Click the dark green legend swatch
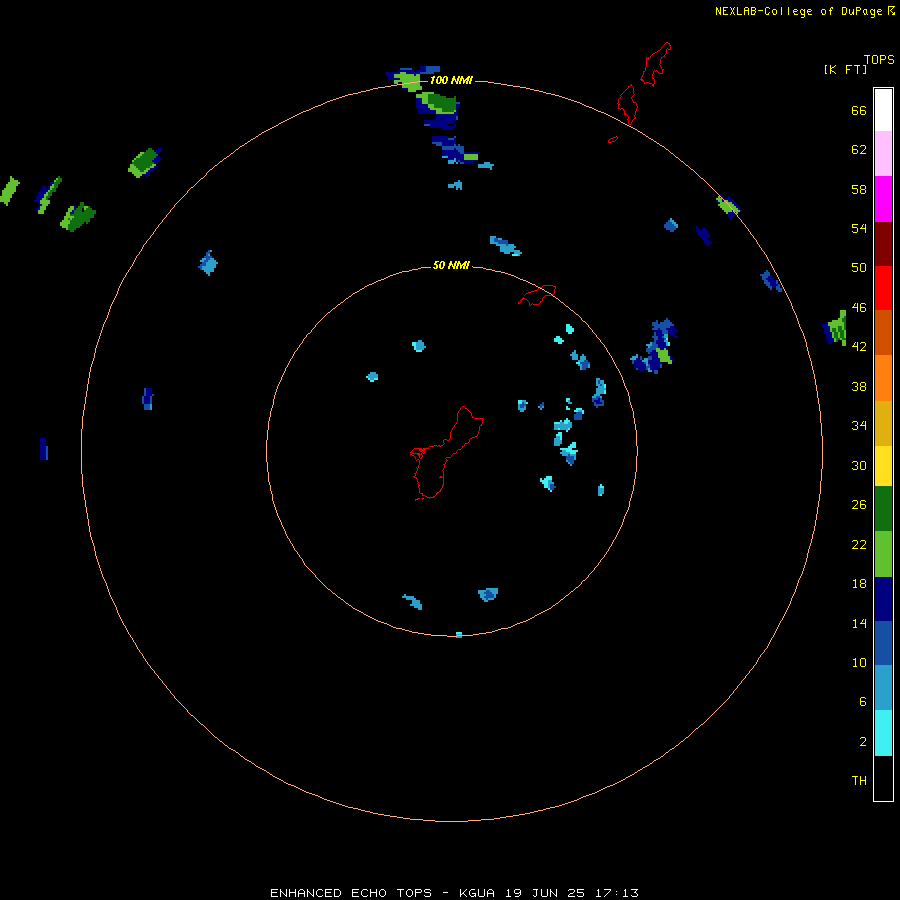 [x=883, y=509]
